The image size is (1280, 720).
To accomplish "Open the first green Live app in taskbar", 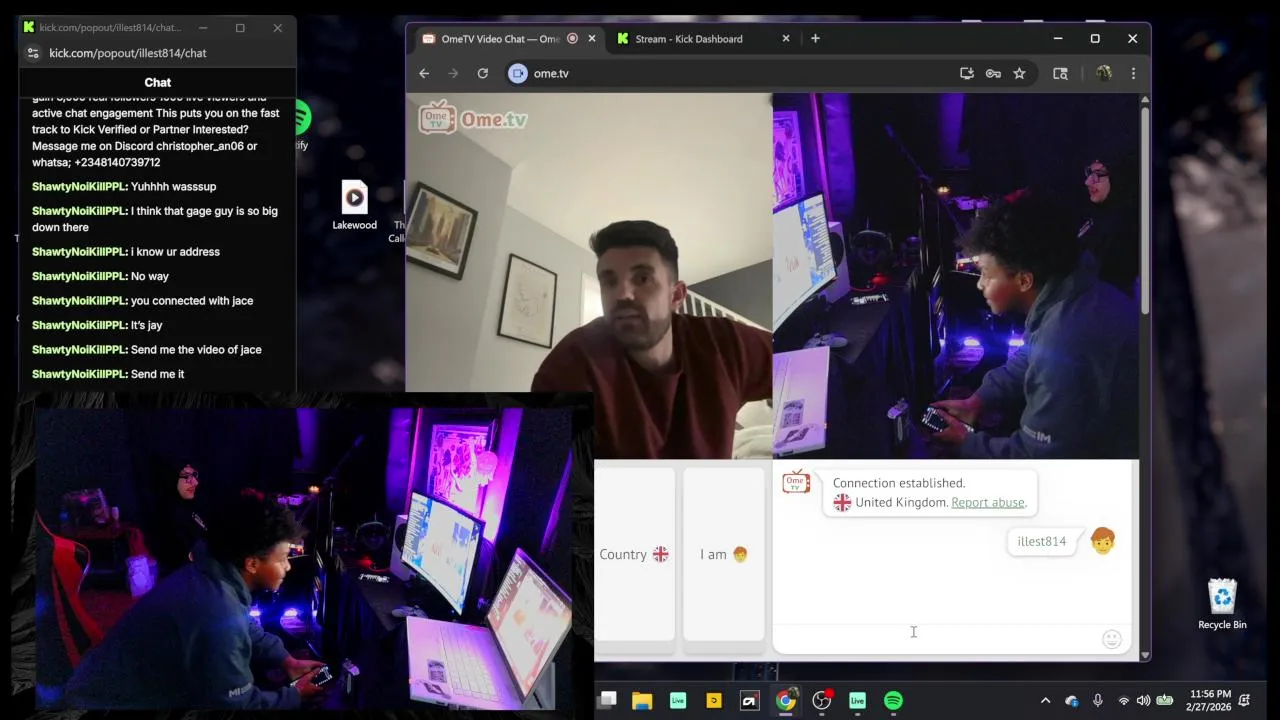I will point(678,701).
